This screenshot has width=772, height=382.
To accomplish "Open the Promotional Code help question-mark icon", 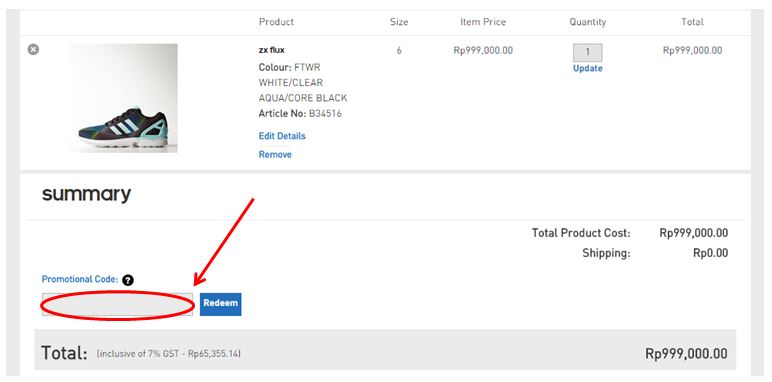I will pos(128,280).
